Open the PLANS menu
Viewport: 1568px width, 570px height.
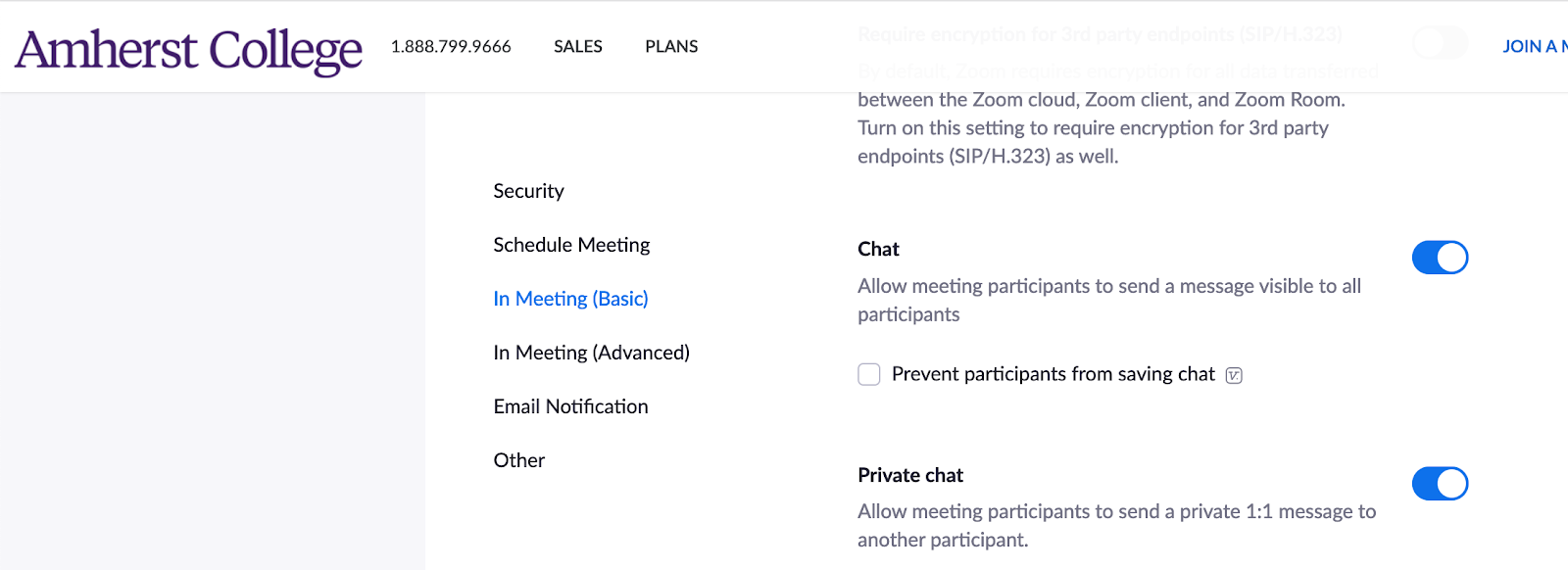pyautogui.click(x=671, y=47)
